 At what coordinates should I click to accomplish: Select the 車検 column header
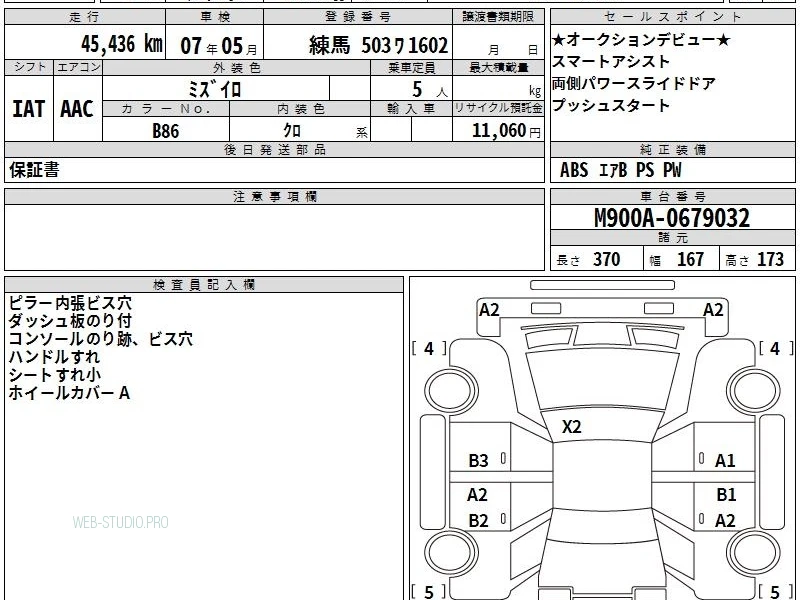pyautogui.click(x=215, y=17)
